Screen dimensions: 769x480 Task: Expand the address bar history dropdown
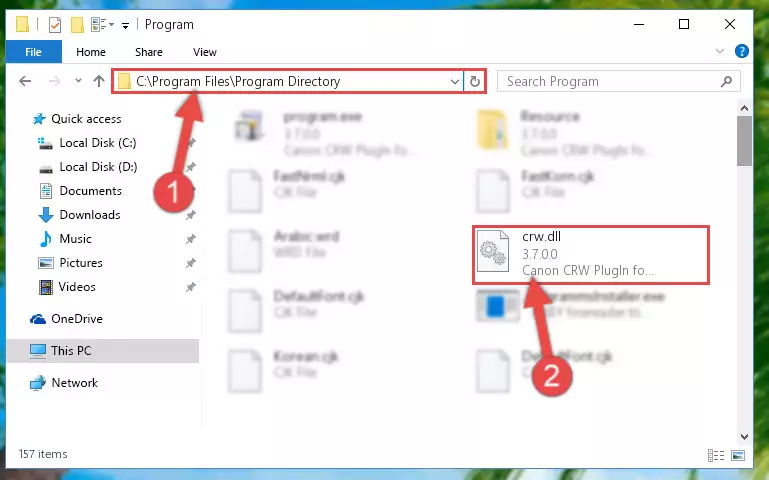coord(455,81)
